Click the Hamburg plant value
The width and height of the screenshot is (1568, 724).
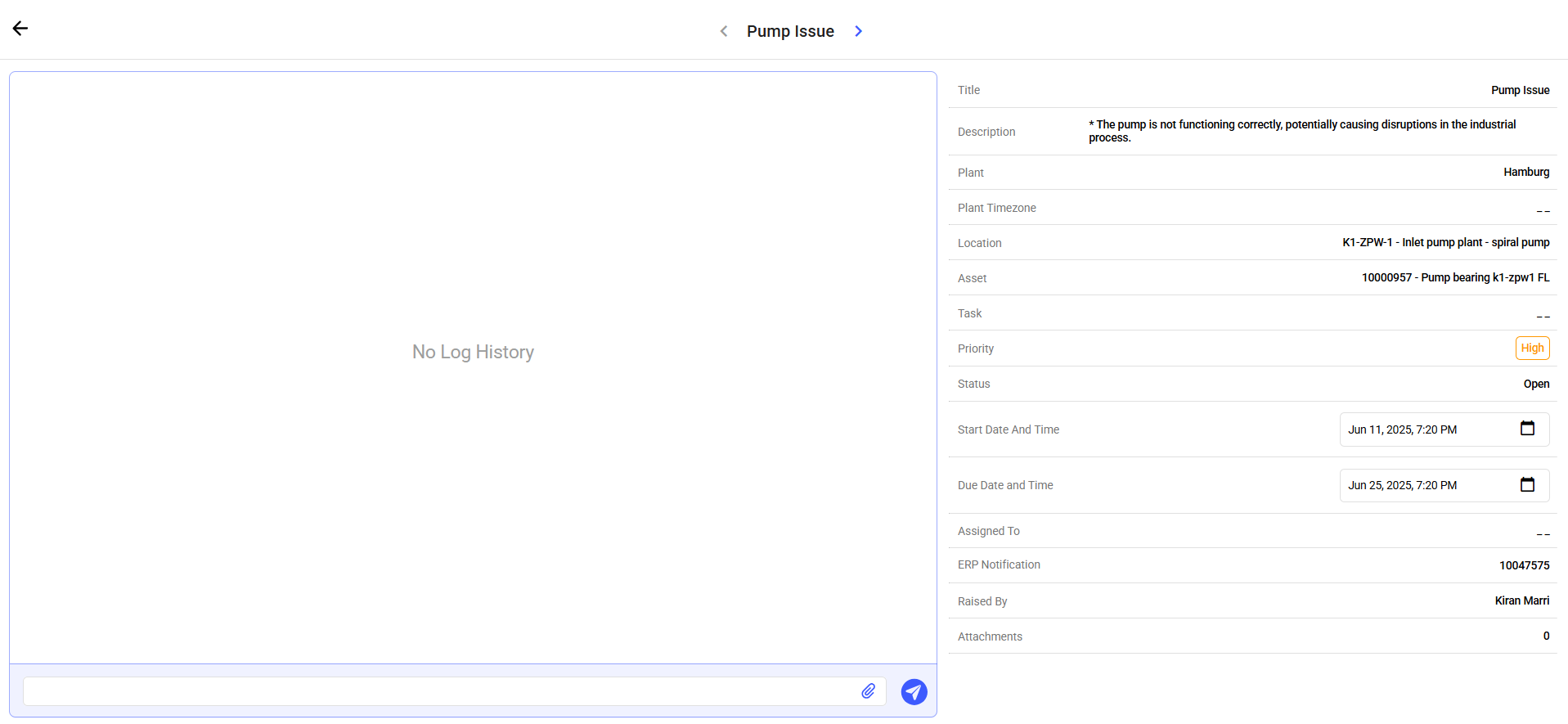tap(1525, 173)
